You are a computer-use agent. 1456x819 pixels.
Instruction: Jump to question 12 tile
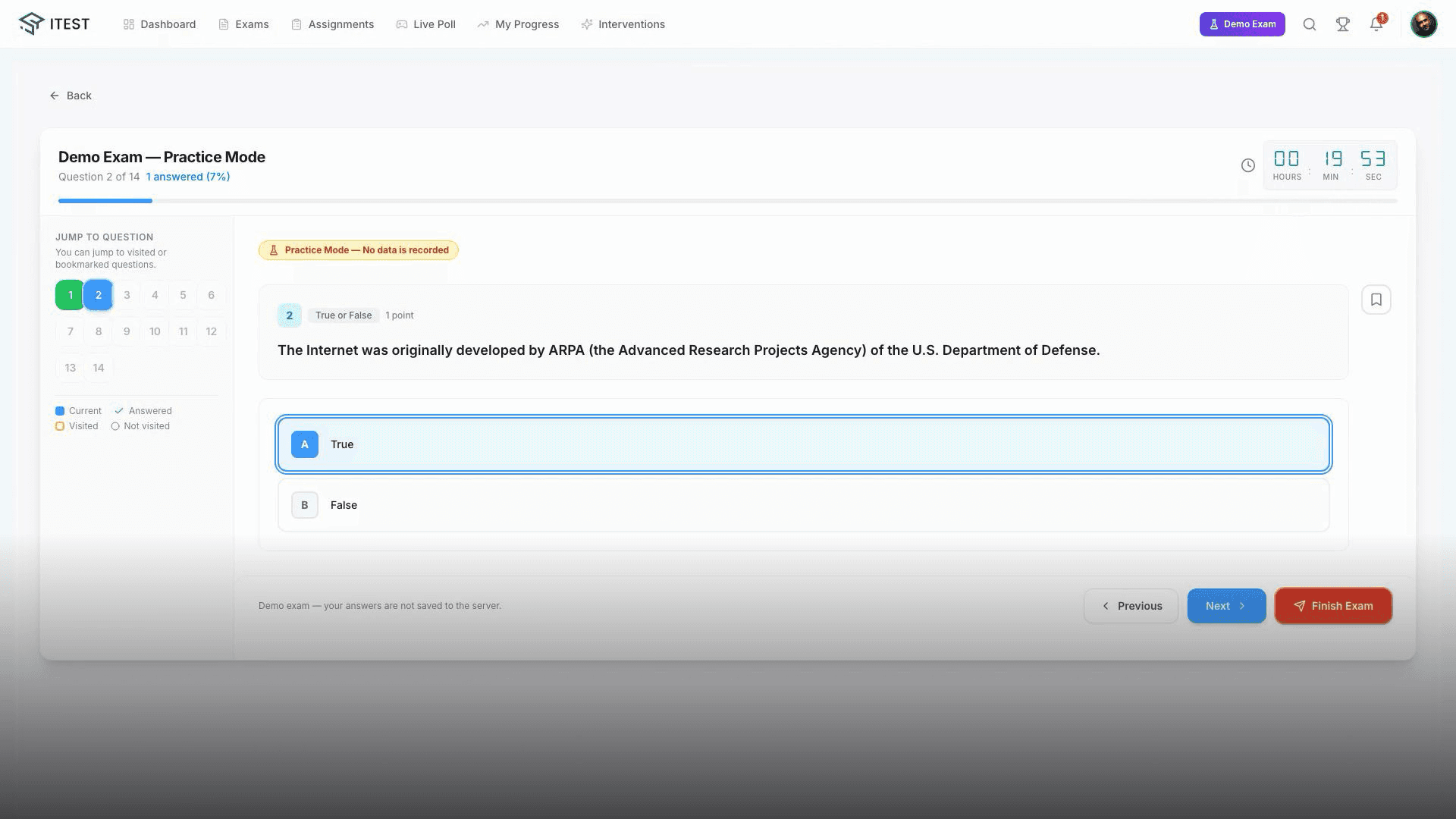coord(211,331)
